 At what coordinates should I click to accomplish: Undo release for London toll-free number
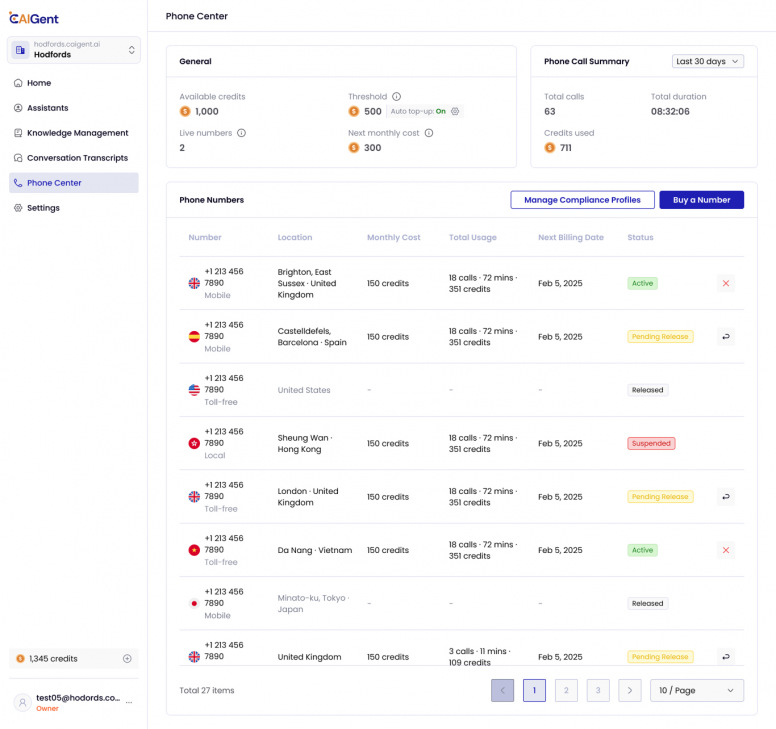(726, 497)
